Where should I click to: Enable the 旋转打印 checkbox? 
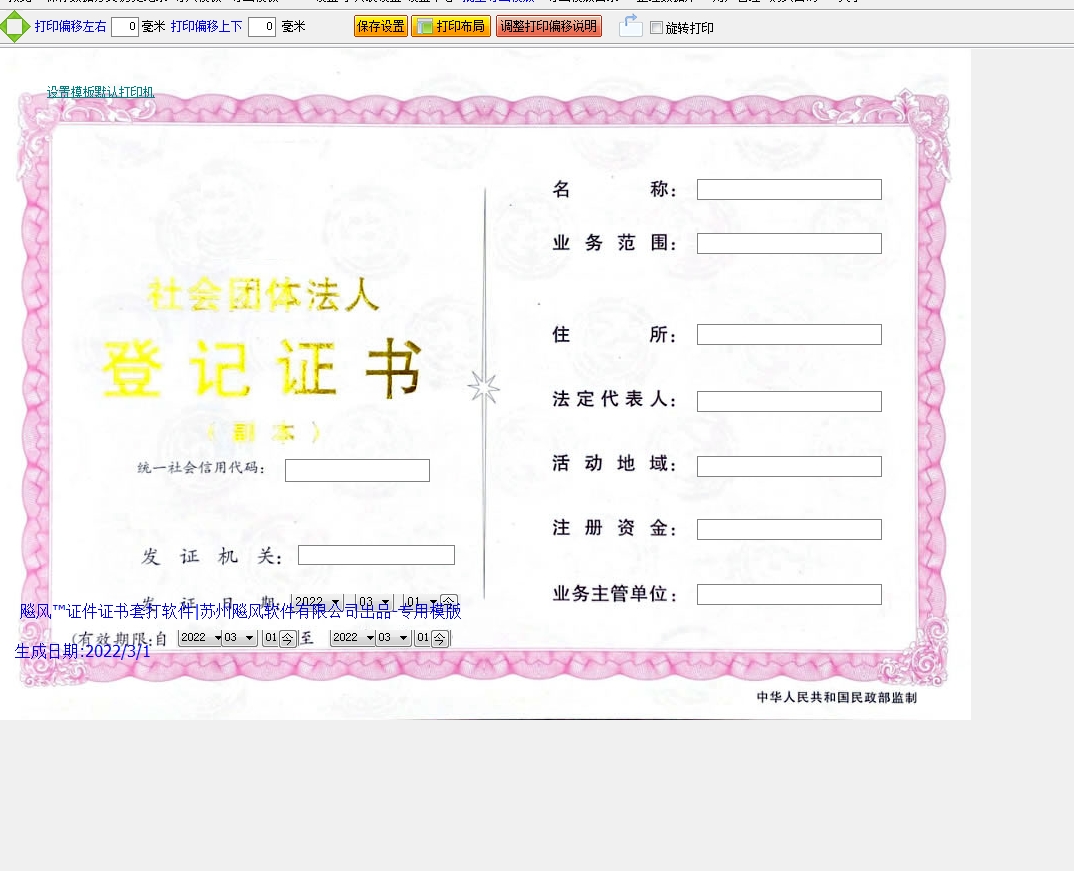pyautogui.click(x=657, y=28)
